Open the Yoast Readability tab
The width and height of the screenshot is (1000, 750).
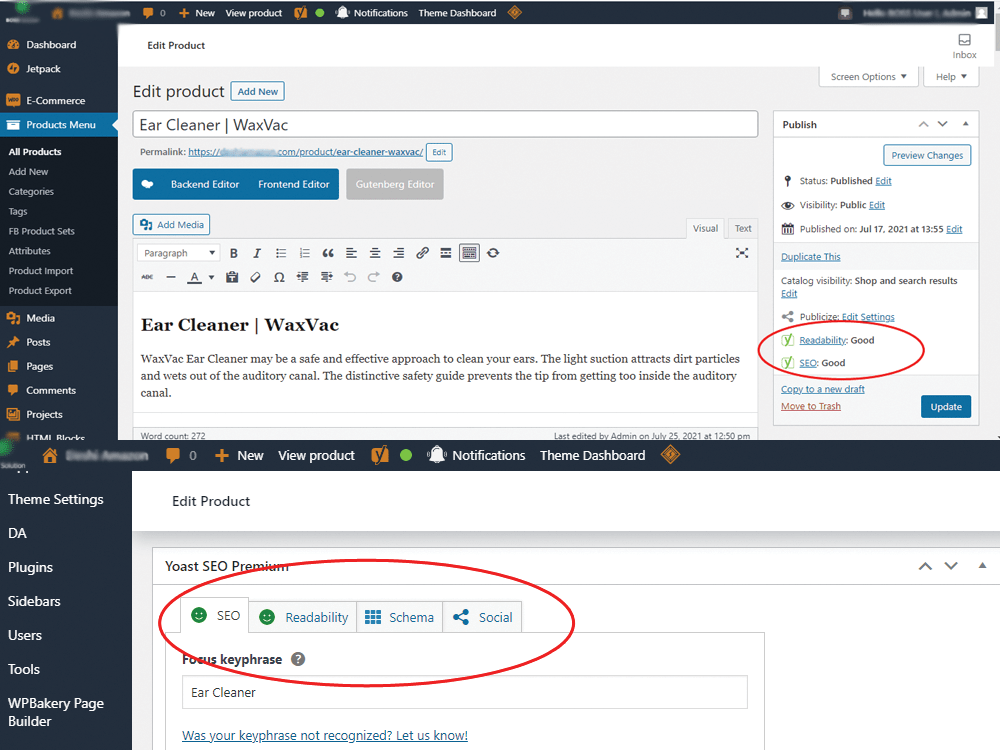point(304,617)
